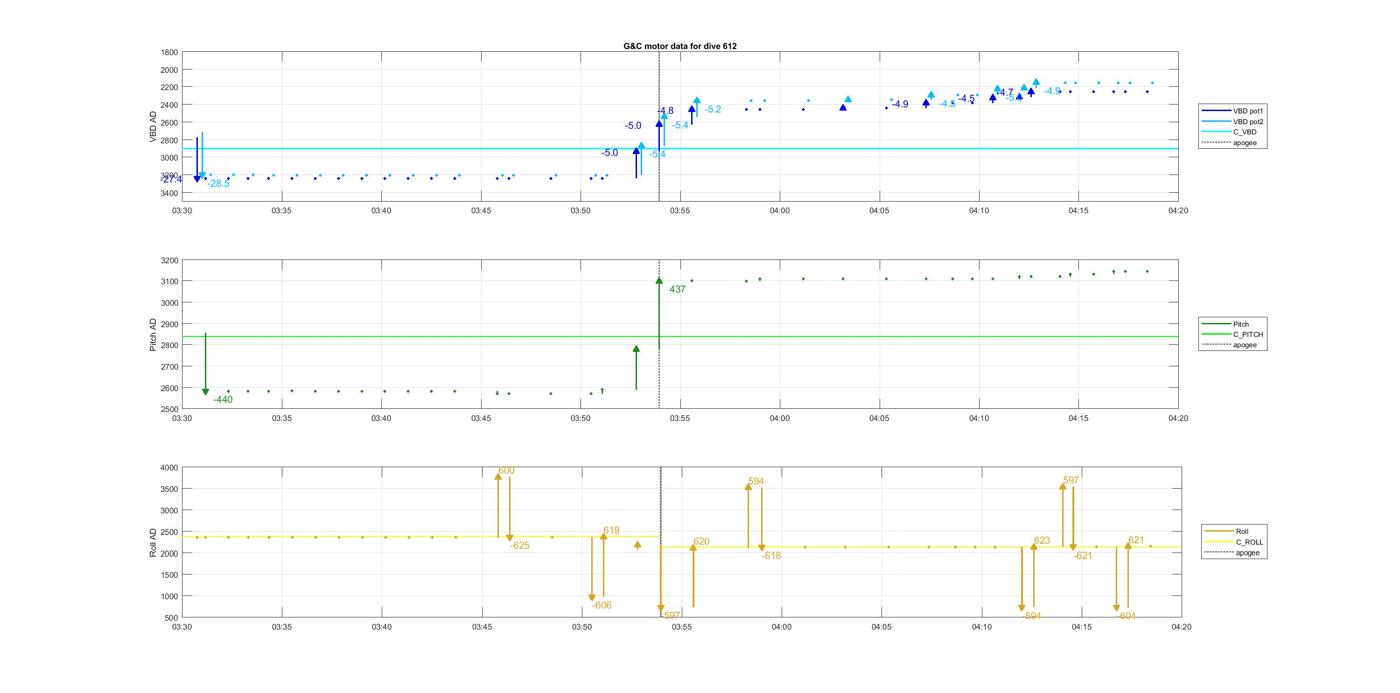Click the '619' roll data label
The height and width of the screenshot is (693, 1400).
click(x=611, y=531)
